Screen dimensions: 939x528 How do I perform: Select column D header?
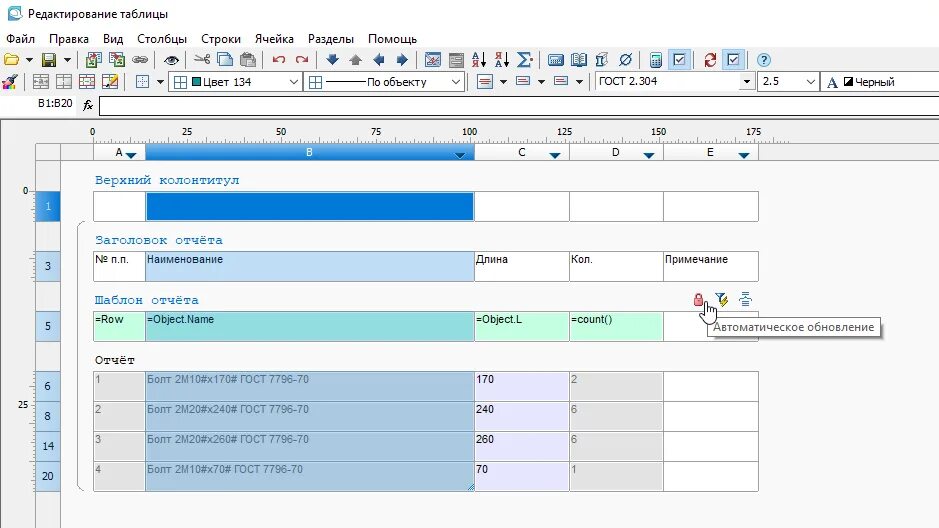(616, 153)
